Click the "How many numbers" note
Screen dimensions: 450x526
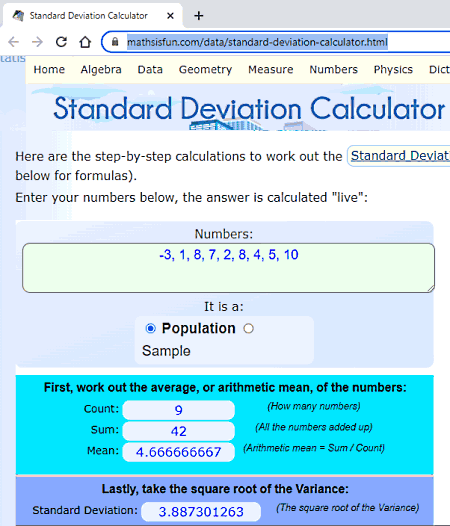click(x=314, y=406)
